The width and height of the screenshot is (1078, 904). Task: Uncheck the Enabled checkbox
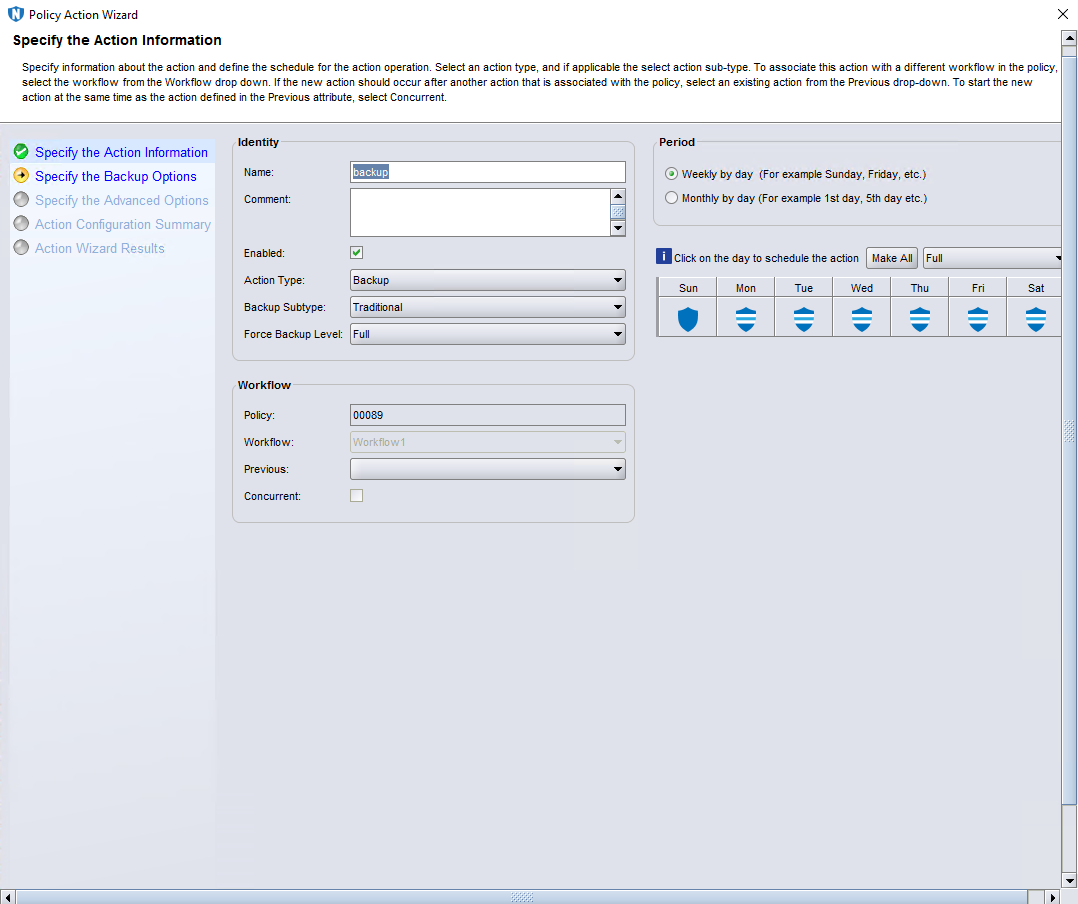357,253
